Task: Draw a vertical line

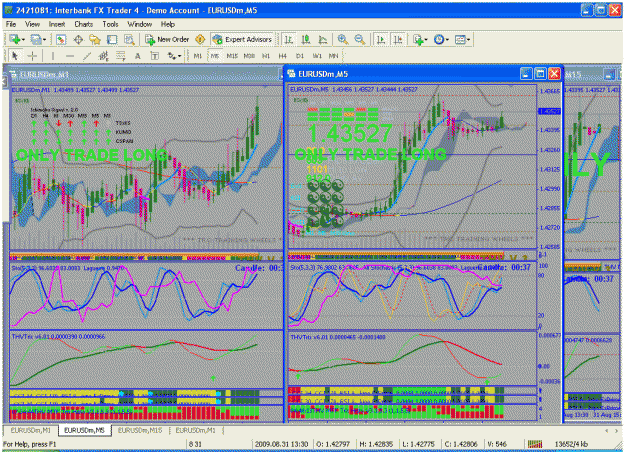Action: pyautogui.click(x=53, y=56)
